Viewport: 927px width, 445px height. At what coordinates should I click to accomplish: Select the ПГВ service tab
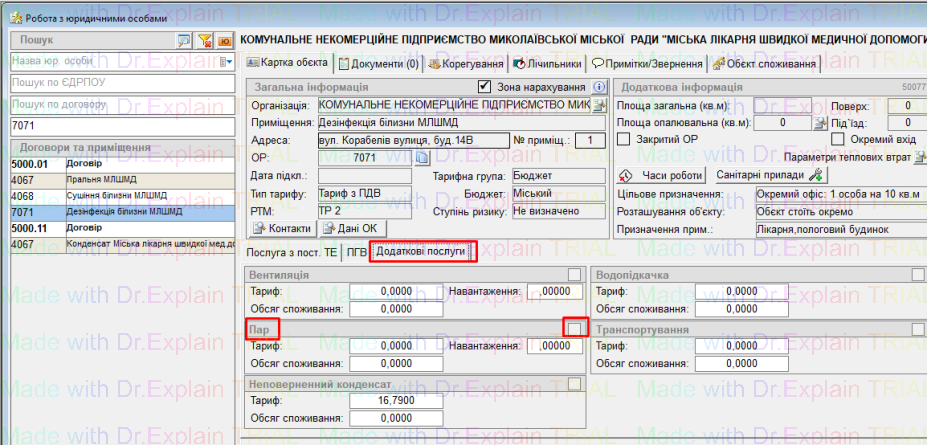[x=356, y=252]
